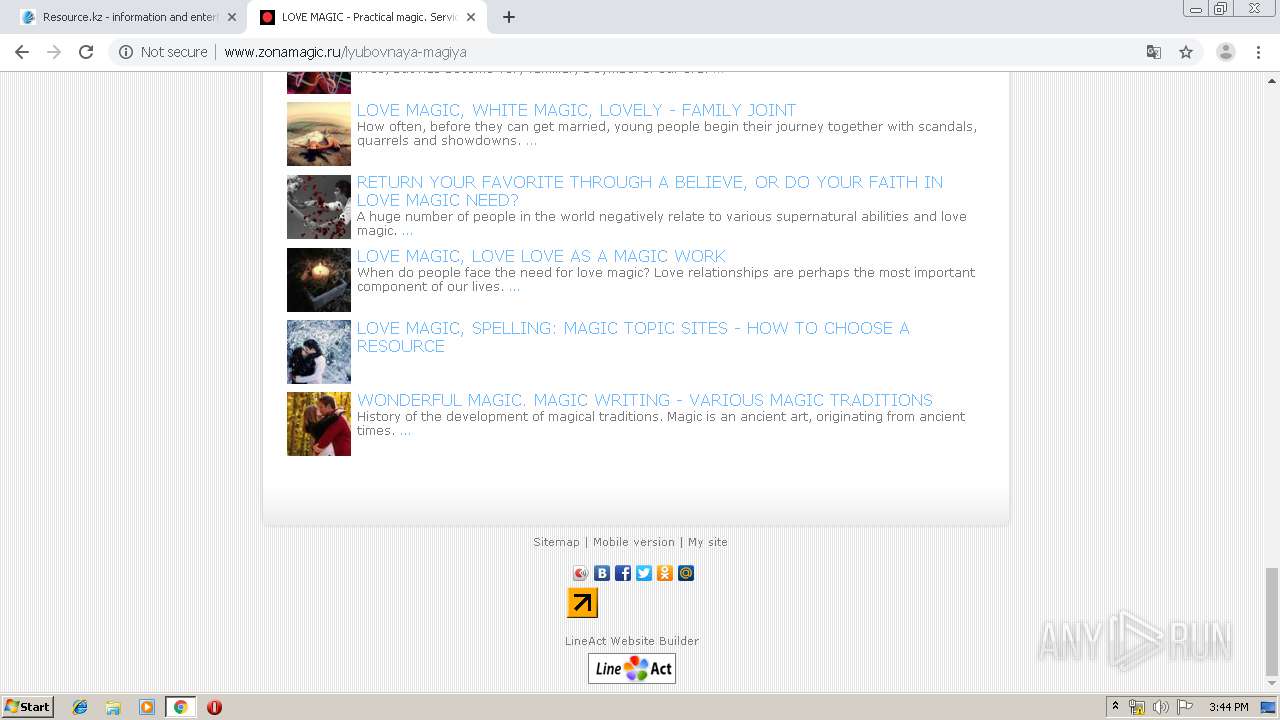Viewport: 1280px width, 720px height.
Task: Switch to the Mobile version link
Action: tap(634, 542)
